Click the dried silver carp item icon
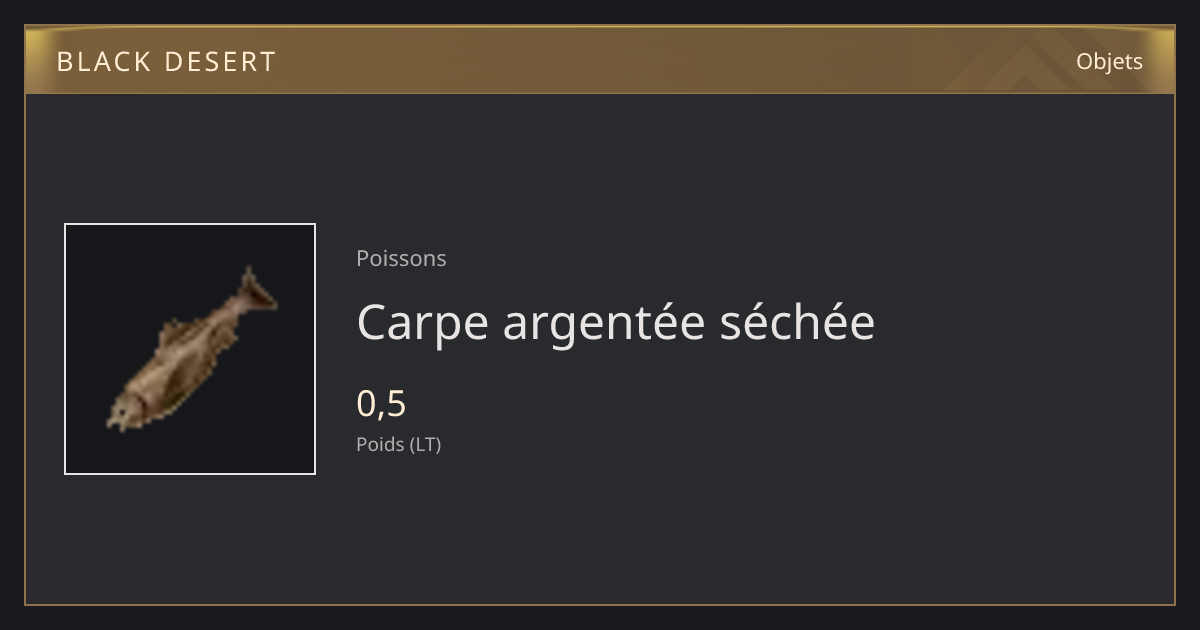 [x=190, y=349]
